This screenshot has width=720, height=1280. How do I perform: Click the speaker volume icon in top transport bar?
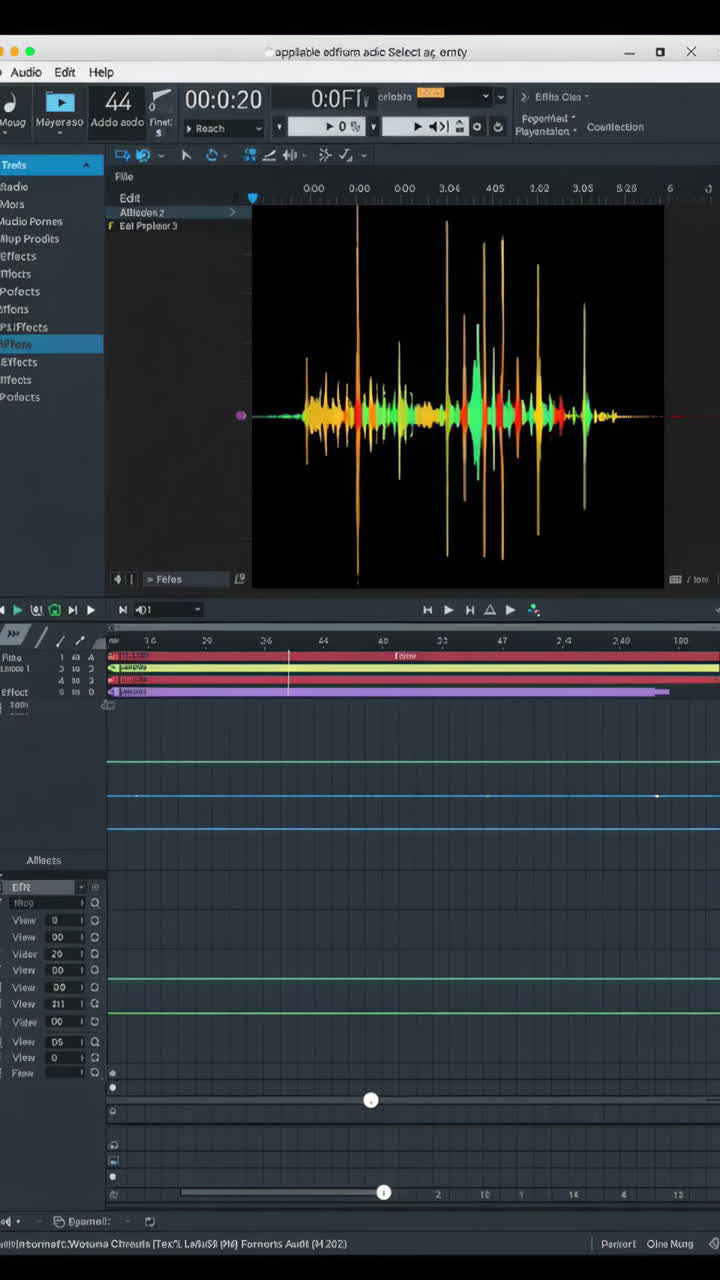438,127
